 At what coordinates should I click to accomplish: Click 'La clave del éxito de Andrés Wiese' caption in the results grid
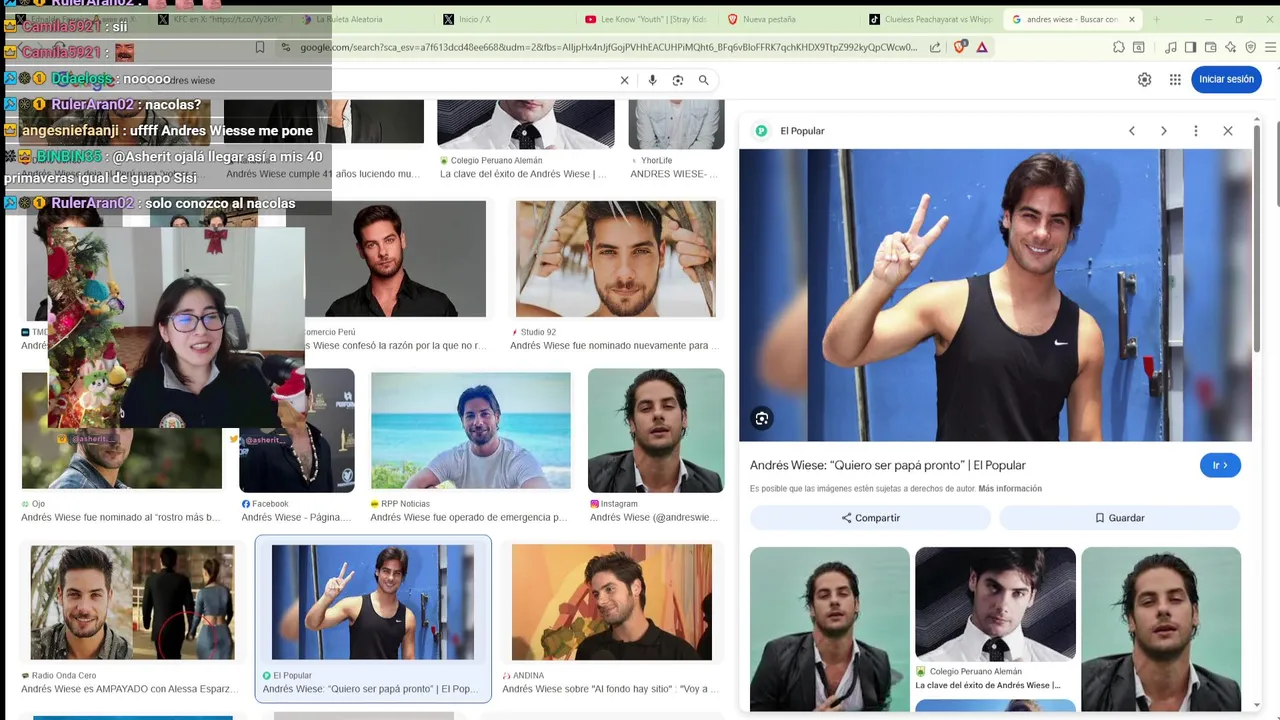pyautogui.click(x=523, y=174)
